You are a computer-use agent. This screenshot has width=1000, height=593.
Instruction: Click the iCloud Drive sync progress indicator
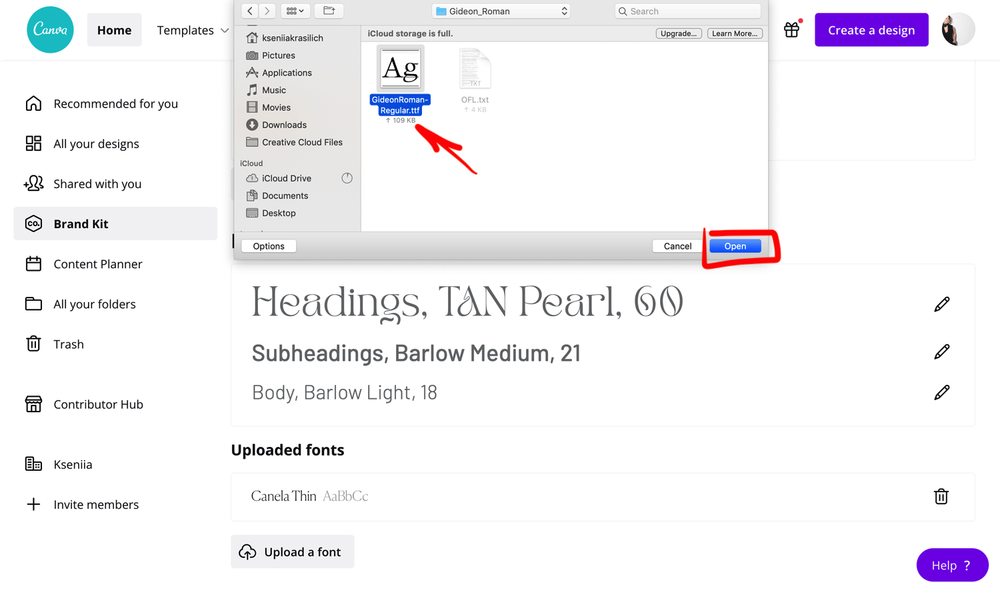coord(349,177)
